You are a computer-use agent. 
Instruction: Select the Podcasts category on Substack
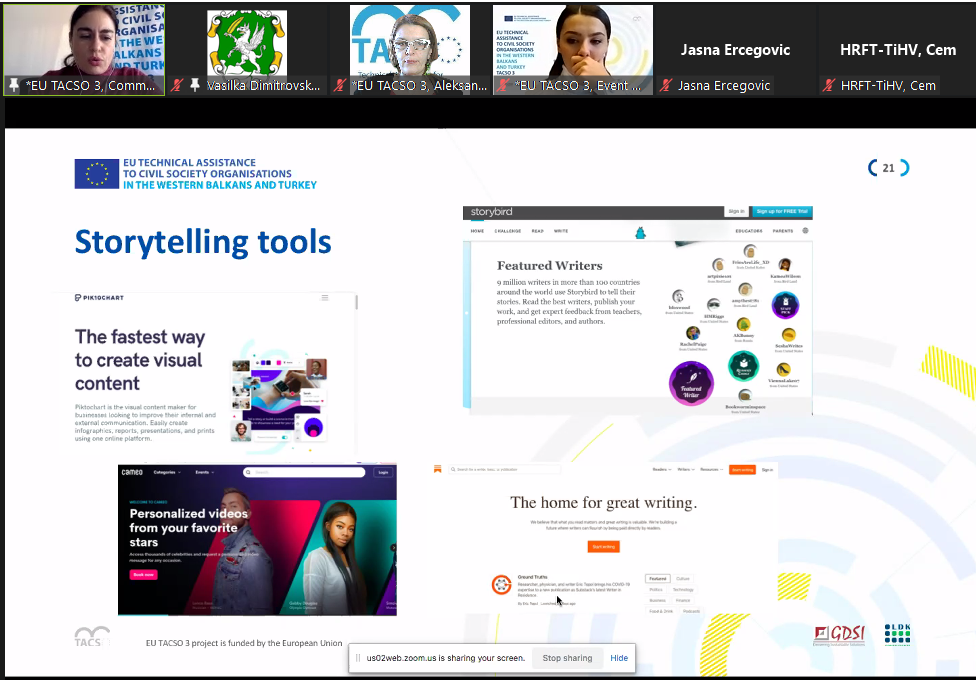pyautogui.click(x=691, y=612)
